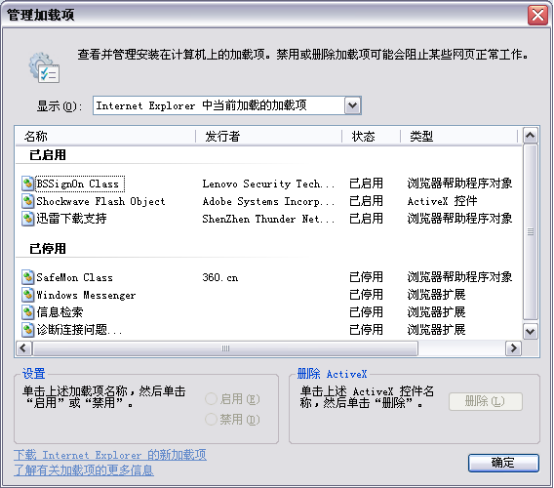The width and height of the screenshot is (554, 488).
Task: Select the 禁用 radio button
Action: pos(211,419)
